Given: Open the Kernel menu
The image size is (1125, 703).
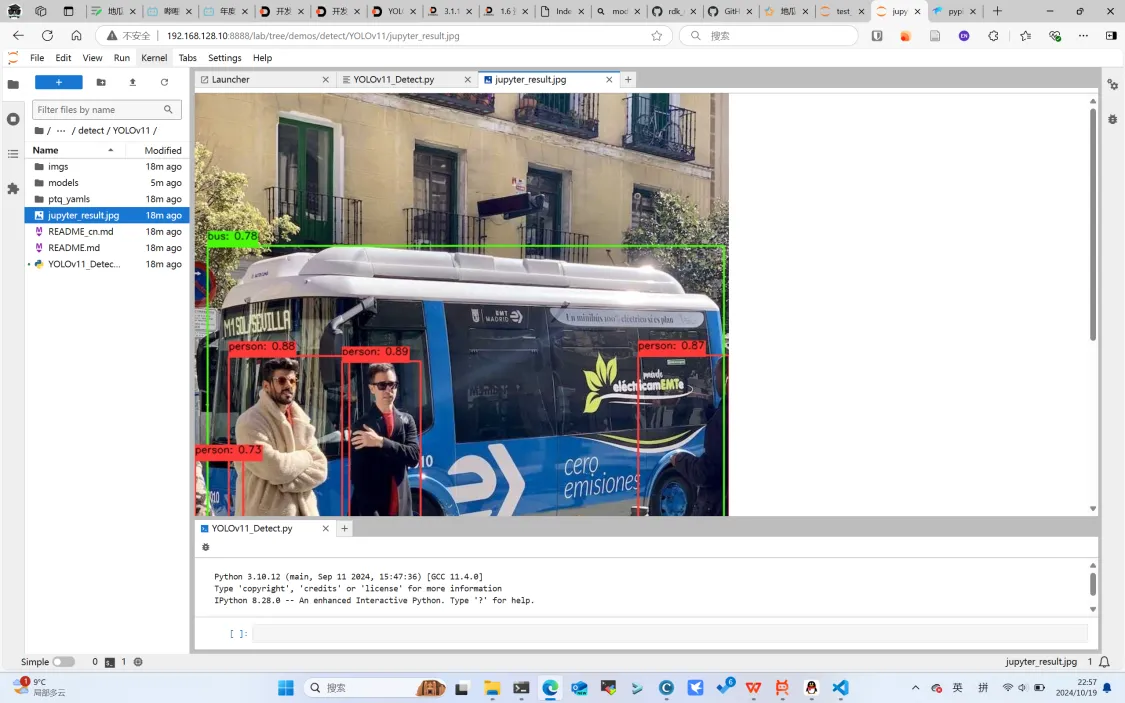Looking at the screenshot, I should coord(154,58).
